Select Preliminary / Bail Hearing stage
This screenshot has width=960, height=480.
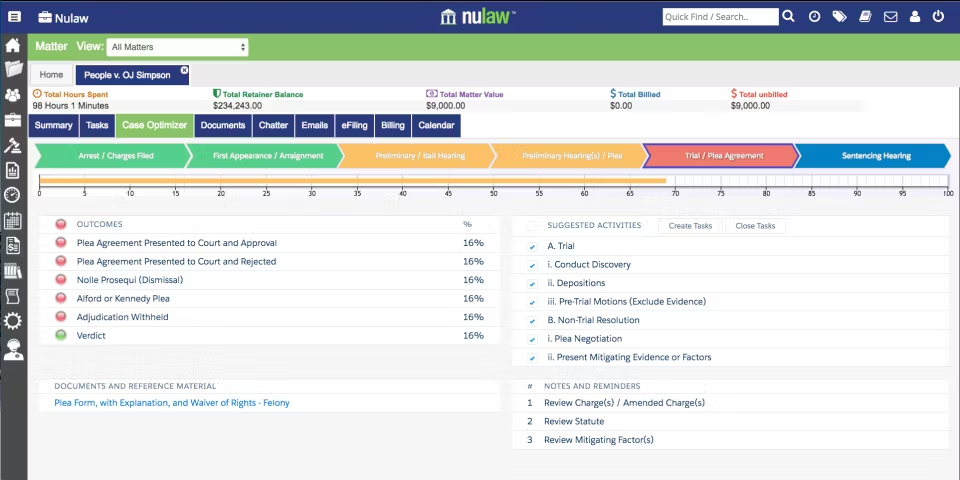(417, 156)
